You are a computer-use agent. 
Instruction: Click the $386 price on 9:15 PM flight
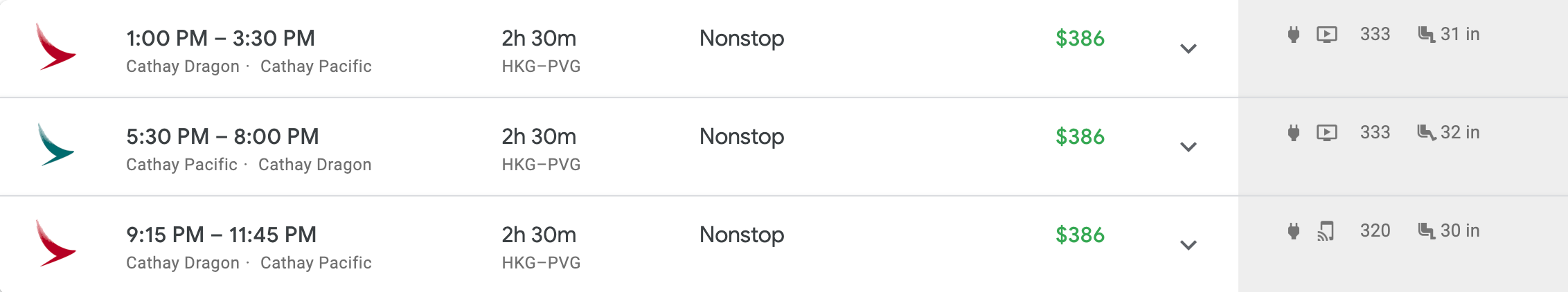[1079, 235]
